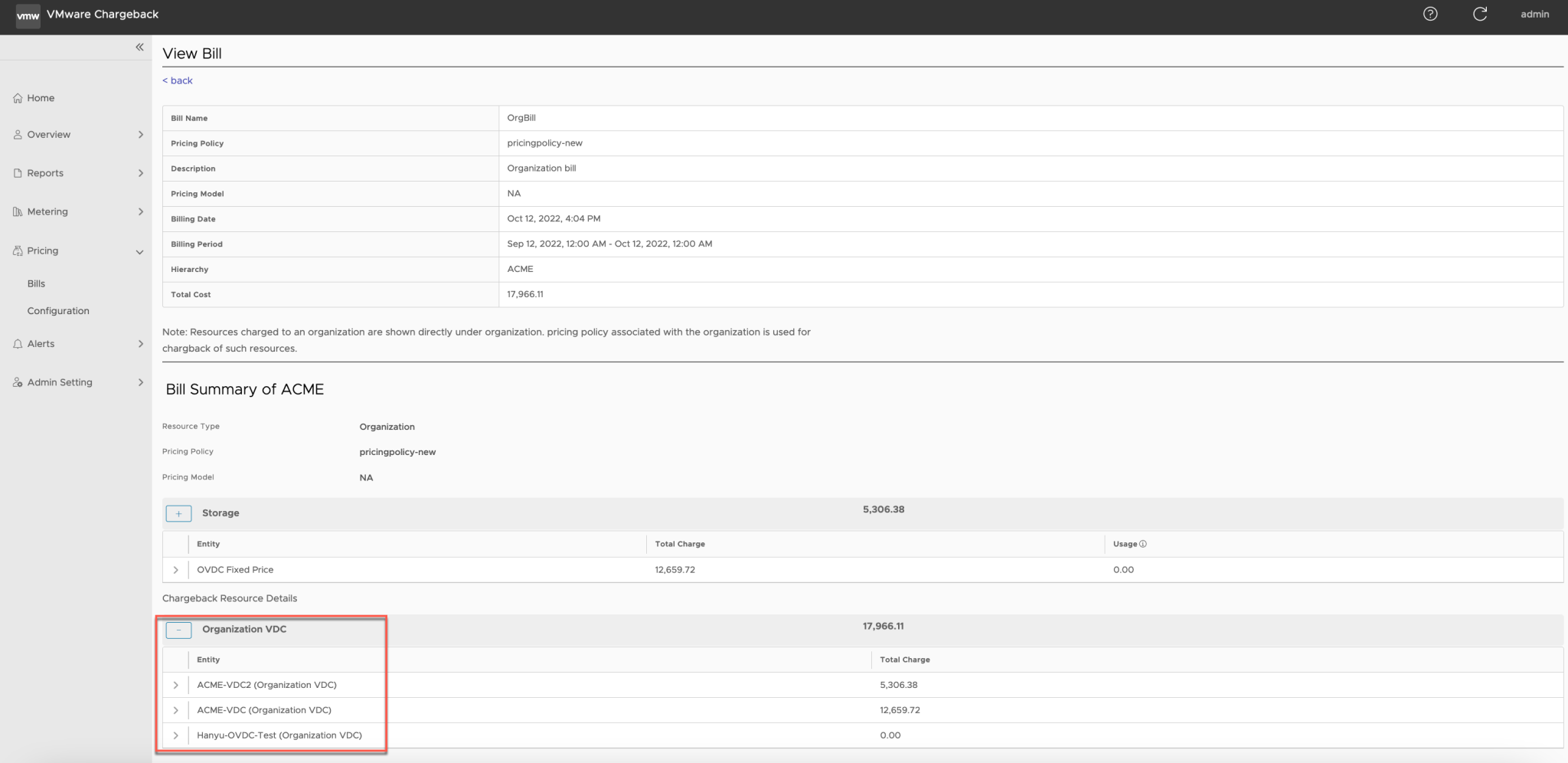This screenshot has width=1568, height=763.
Task: Expand the OVDC Fixed Price row
Action: 175,570
